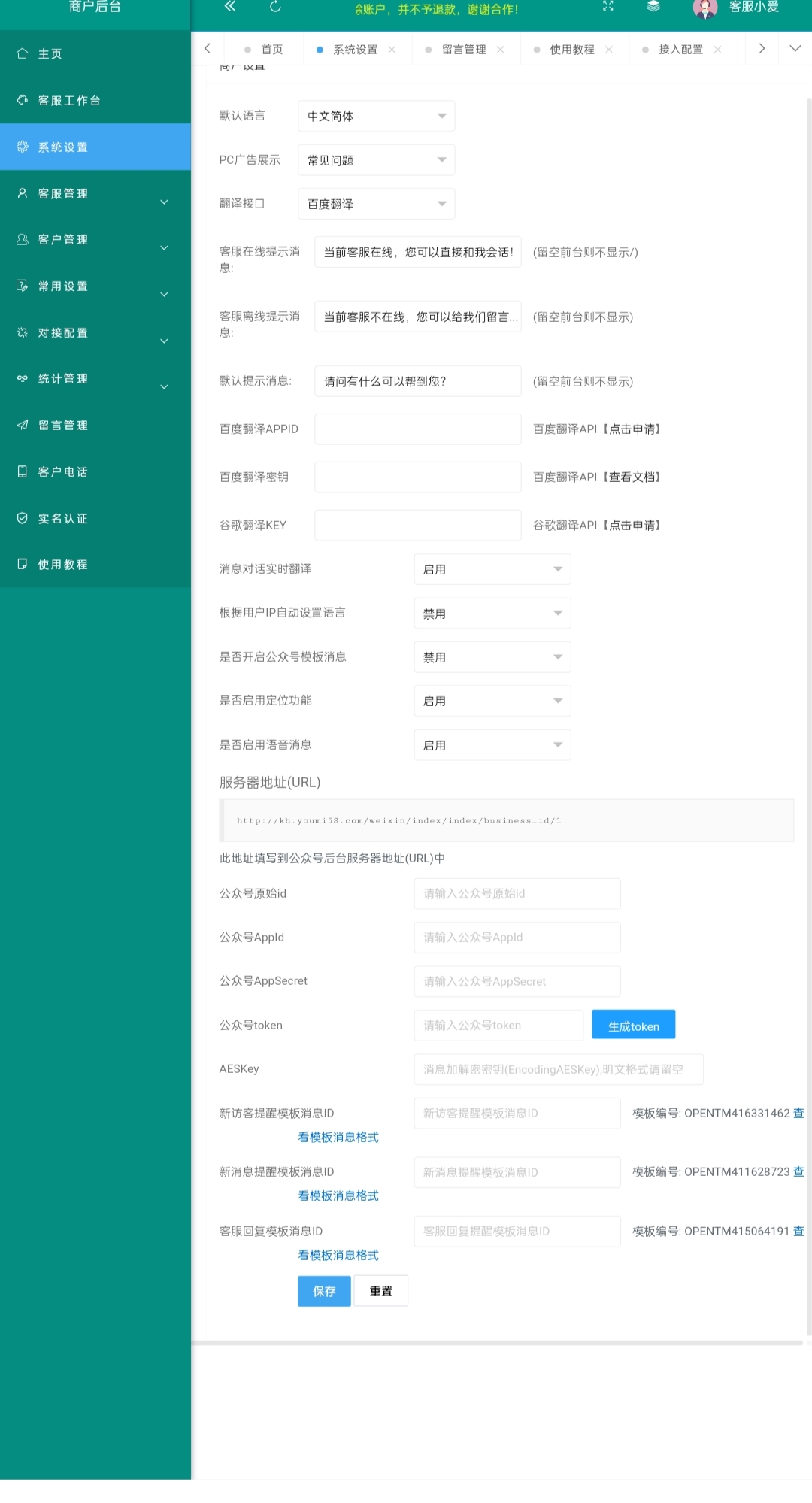Expand the 客服管理 submenu chevron
812x1503 pixels.
click(x=164, y=202)
